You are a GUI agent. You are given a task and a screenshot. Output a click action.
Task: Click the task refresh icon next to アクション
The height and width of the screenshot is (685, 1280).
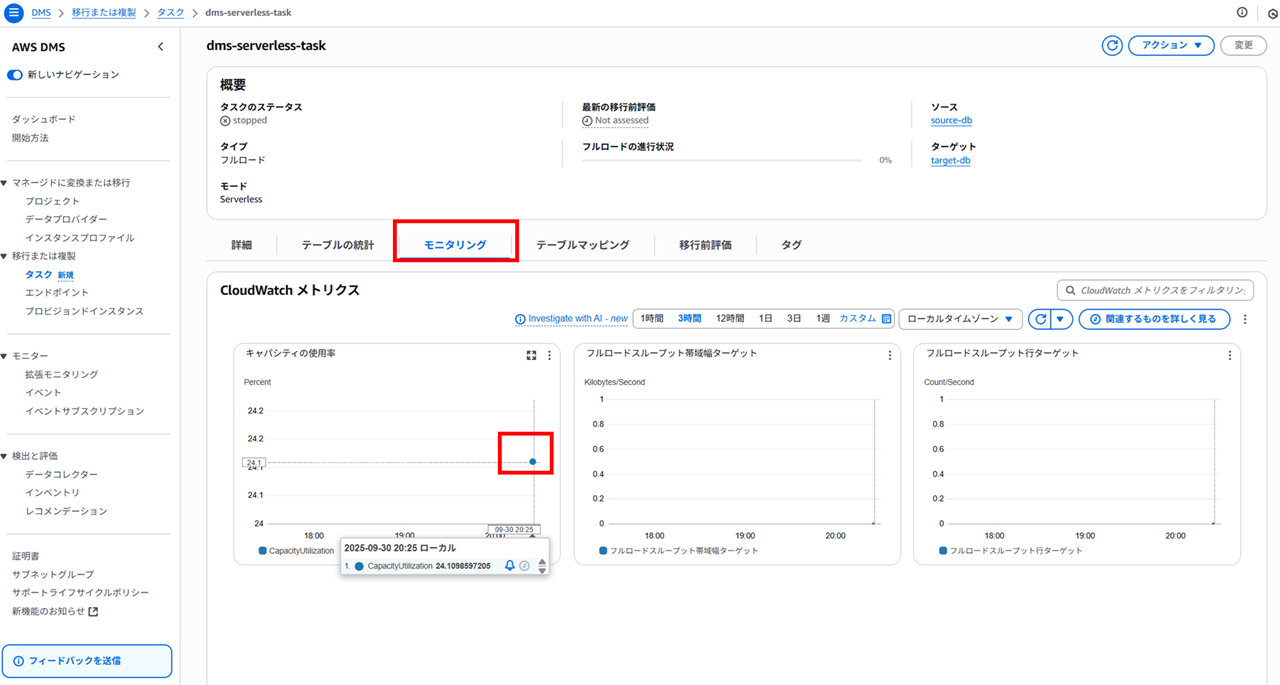click(1111, 45)
